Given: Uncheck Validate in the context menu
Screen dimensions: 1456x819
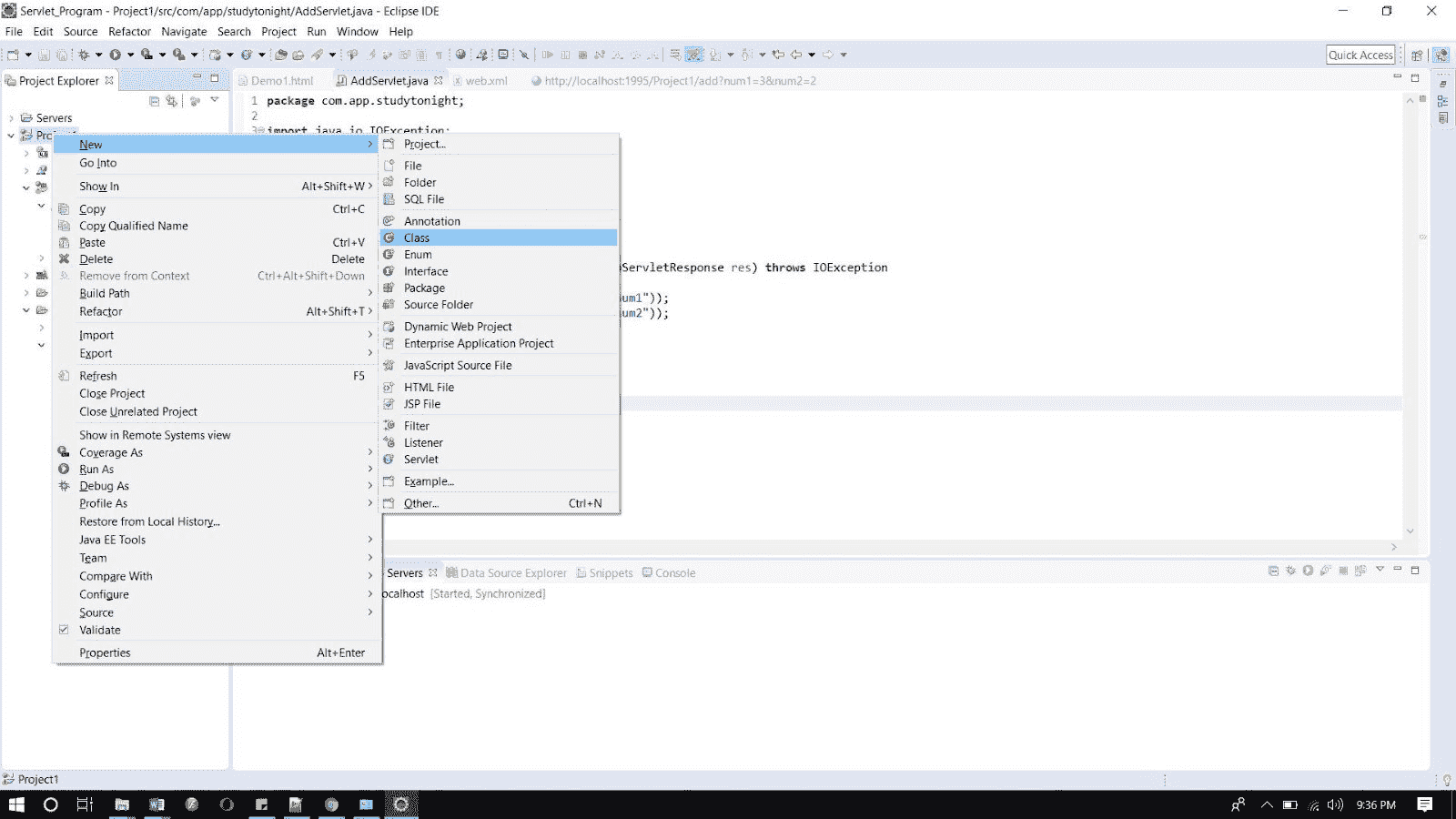Looking at the screenshot, I should 64,630.
